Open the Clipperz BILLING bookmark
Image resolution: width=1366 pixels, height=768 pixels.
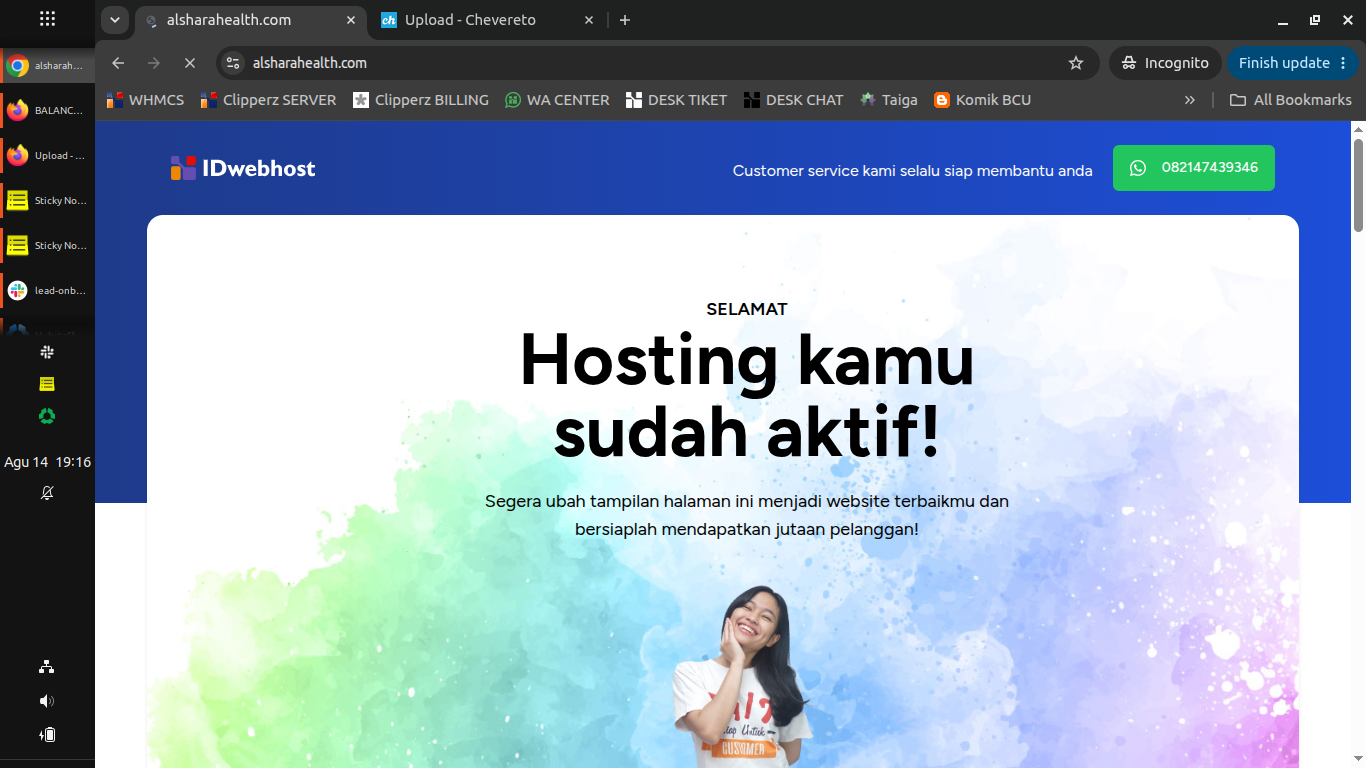421,100
